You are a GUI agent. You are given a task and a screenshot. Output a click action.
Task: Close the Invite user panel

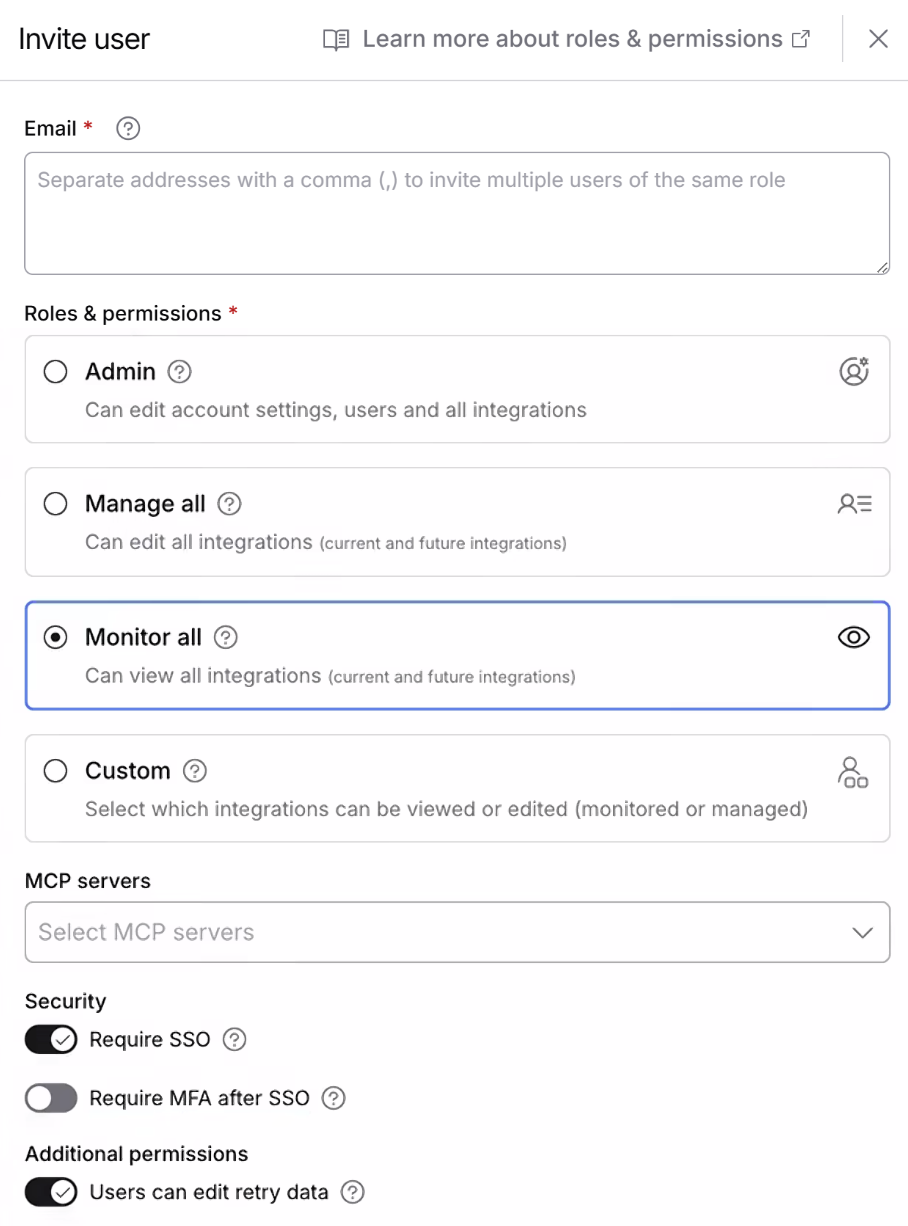tap(878, 39)
